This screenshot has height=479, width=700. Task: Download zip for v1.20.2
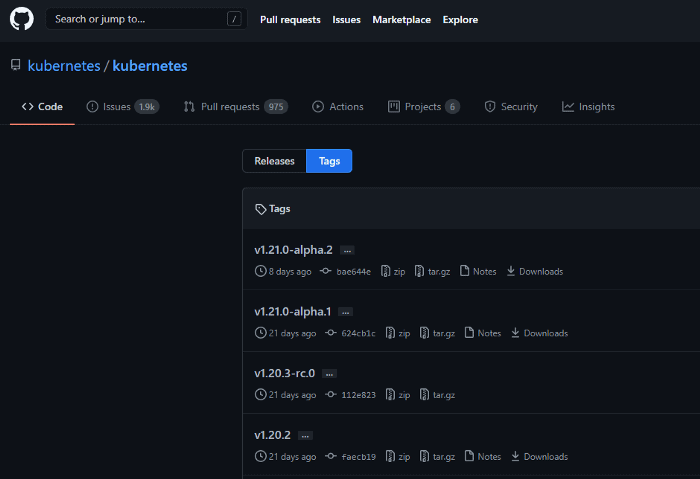[398, 456]
